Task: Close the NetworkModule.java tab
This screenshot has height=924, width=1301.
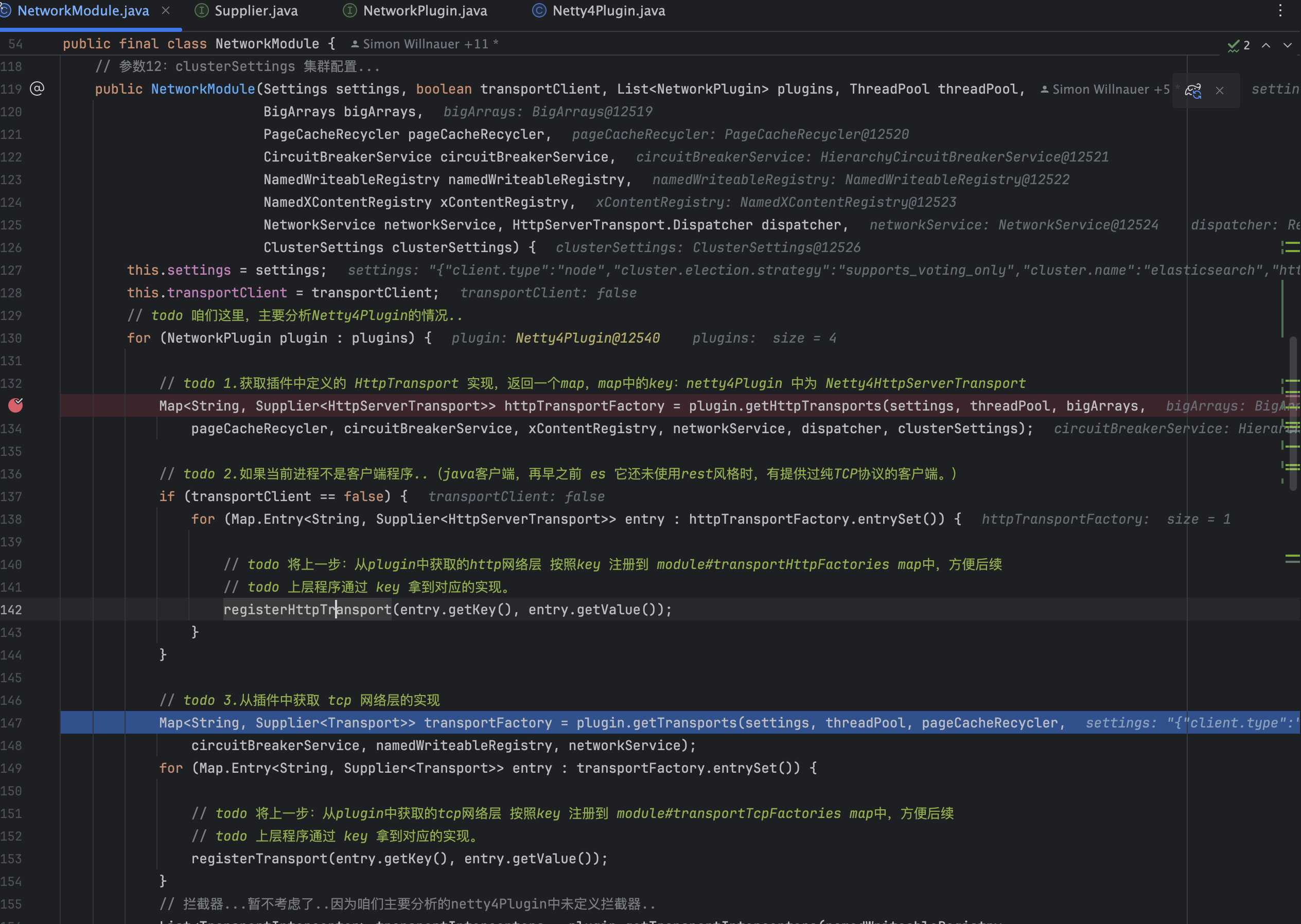Action: 166,11
